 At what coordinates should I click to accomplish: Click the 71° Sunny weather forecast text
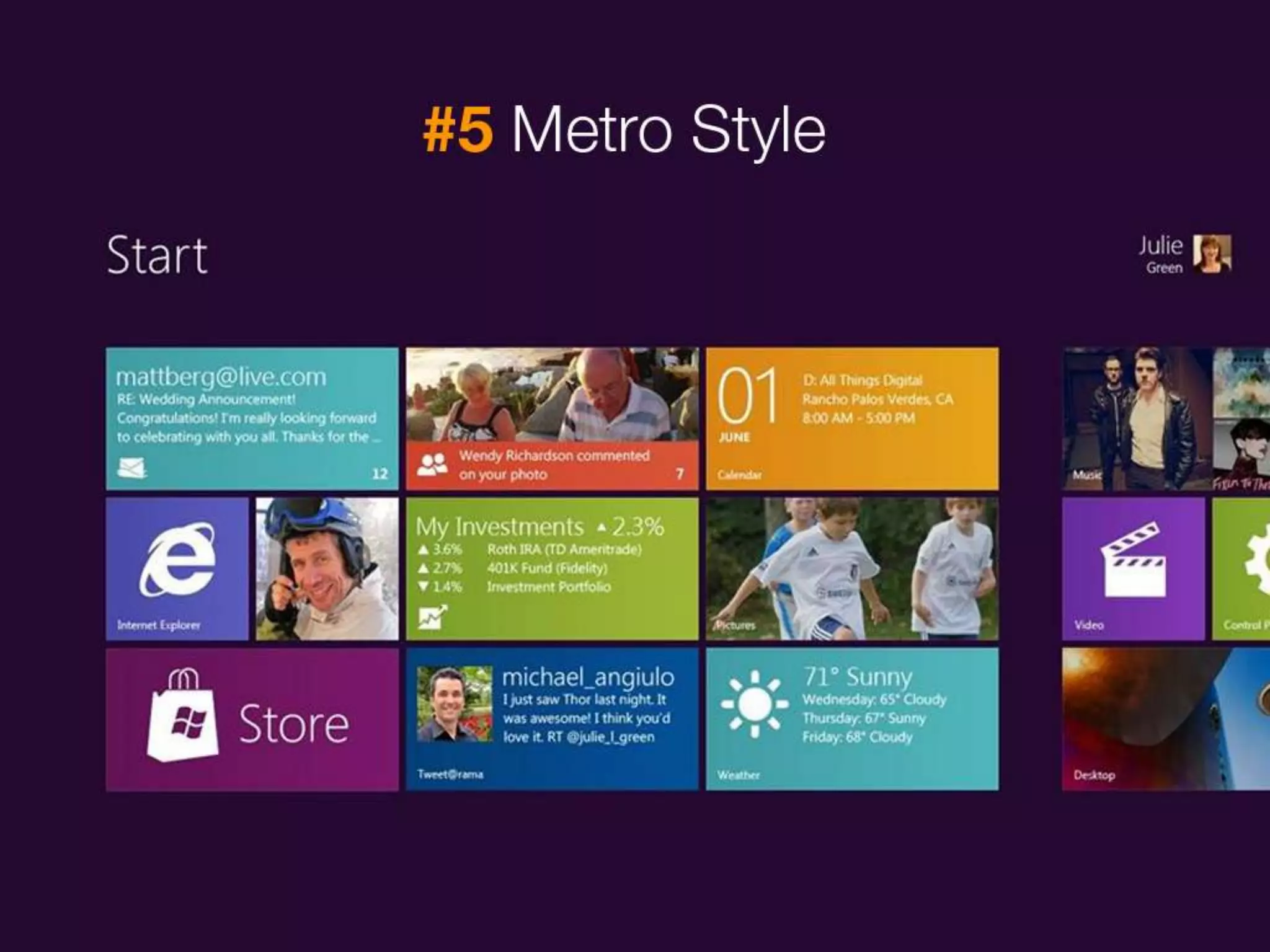pyautogui.click(x=858, y=676)
